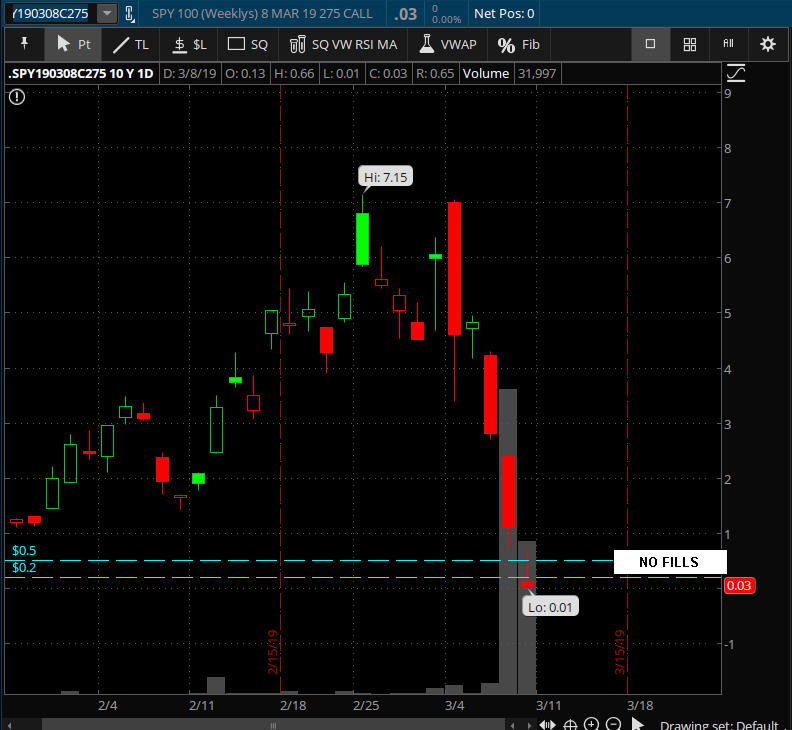Image resolution: width=792 pixels, height=730 pixels.
Task: Click the left arrow at the scrollbar's left end
Action: (x=9, y=725)
